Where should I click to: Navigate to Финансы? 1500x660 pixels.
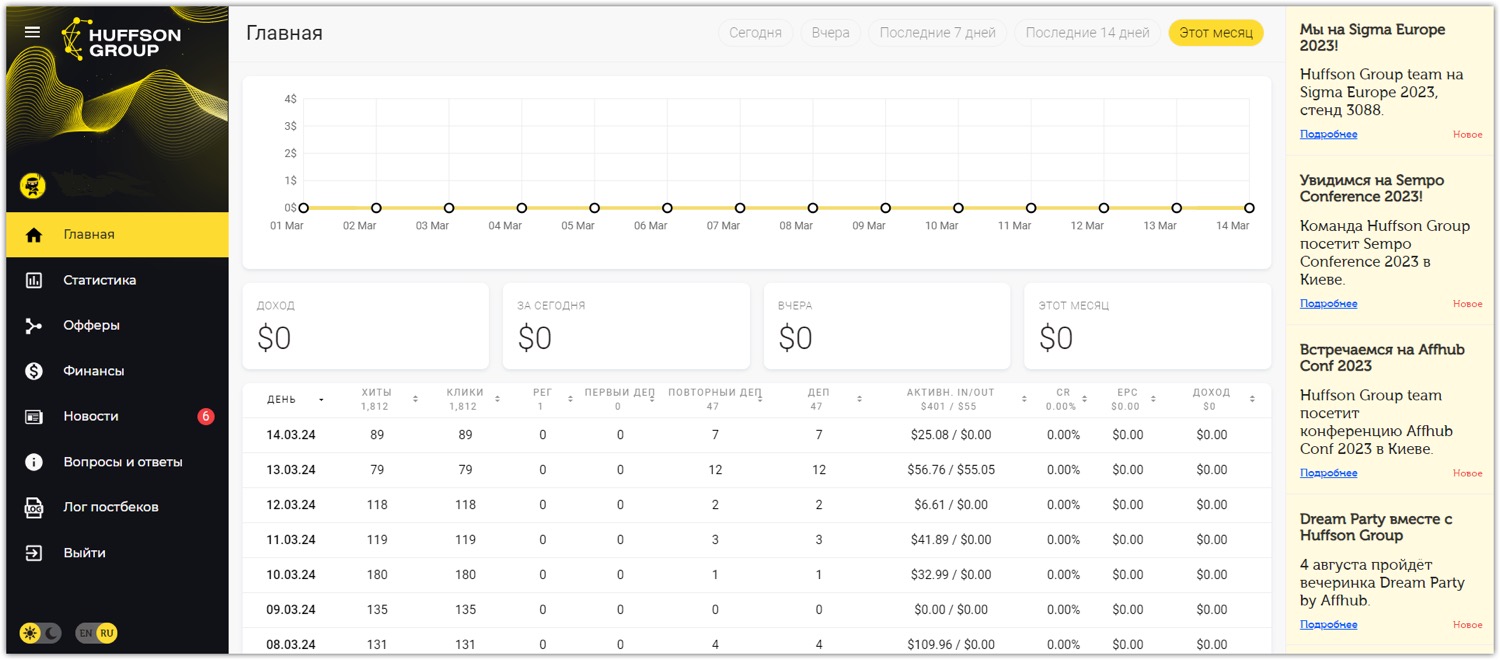coord(117,371)
